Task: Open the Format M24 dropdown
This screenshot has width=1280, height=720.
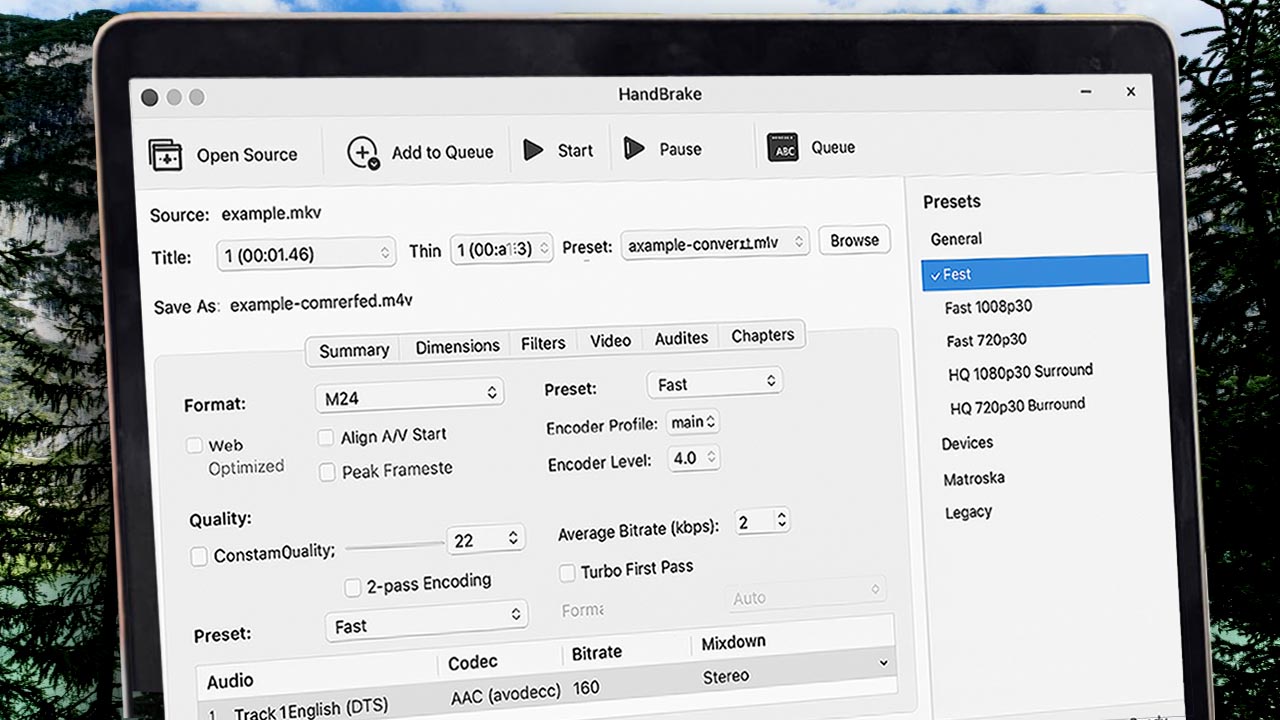Action: (409, 396)
